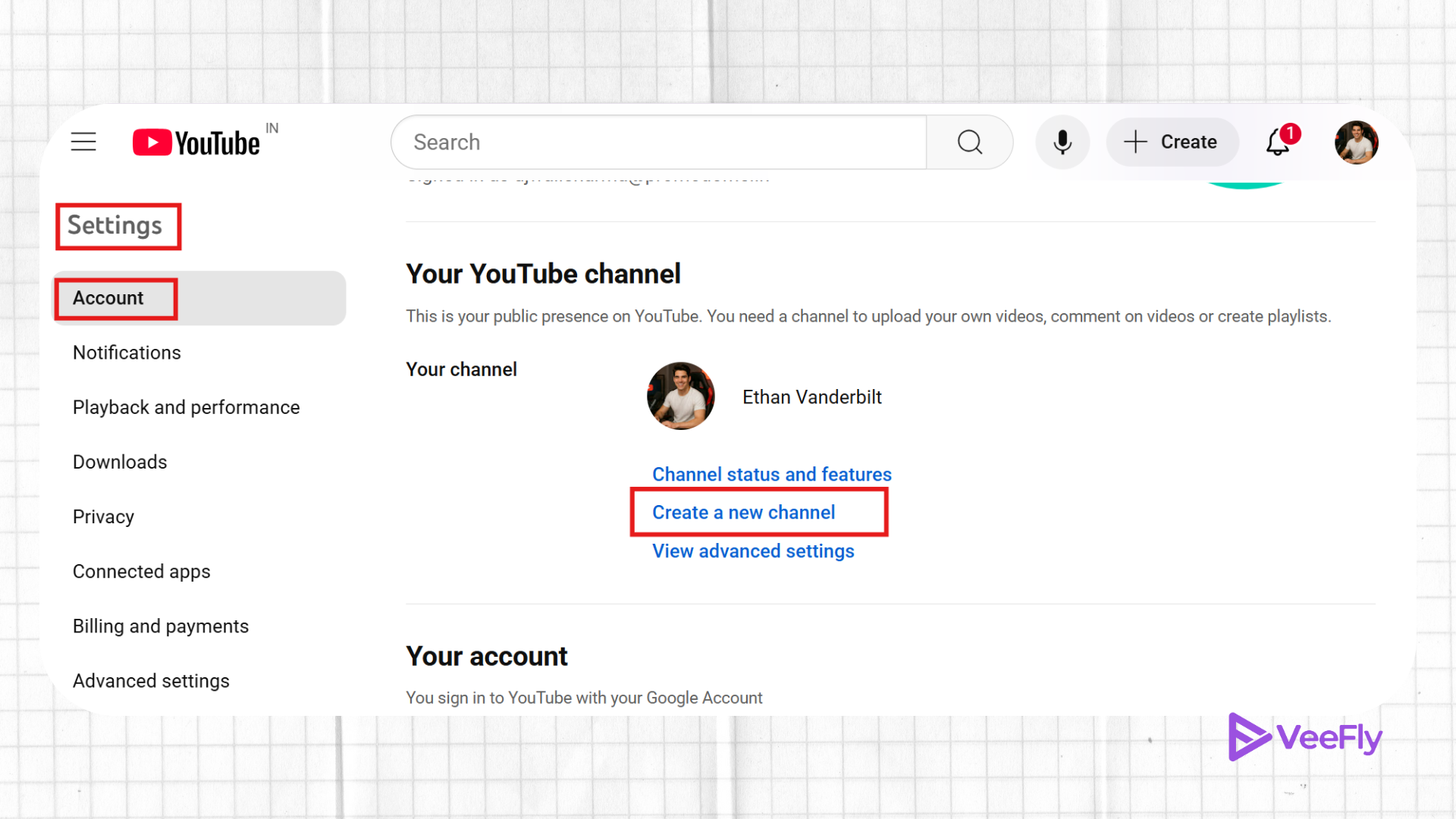Viewport: 1456px width, 819px height.
Task: Click the search magnifier icon
Action: point(969,142)
